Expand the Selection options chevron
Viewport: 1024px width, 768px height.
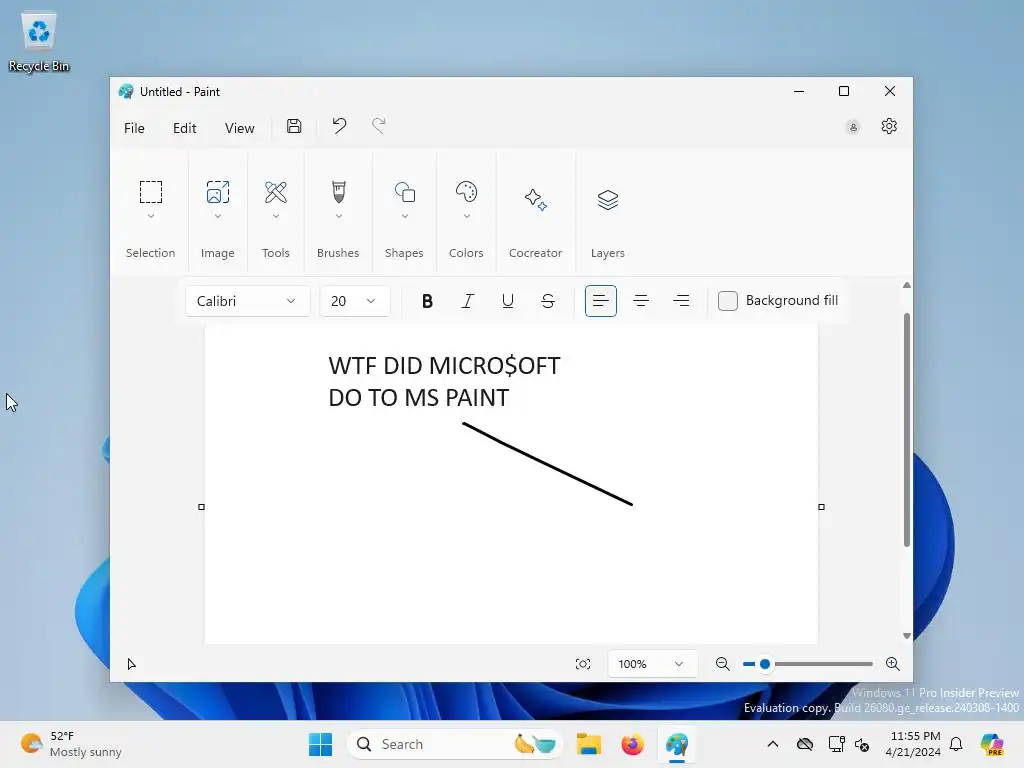click(151, 216)
